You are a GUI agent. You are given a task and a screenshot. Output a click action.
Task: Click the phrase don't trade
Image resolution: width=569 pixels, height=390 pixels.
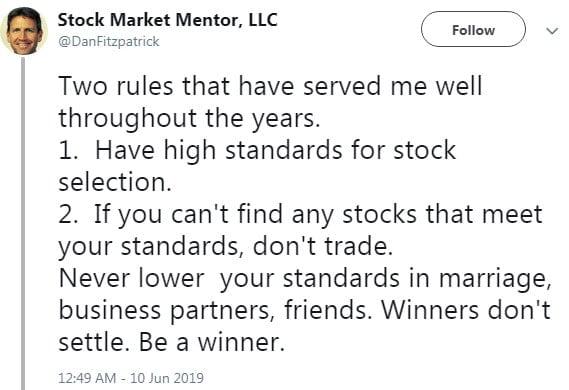(x=323, y=246)
